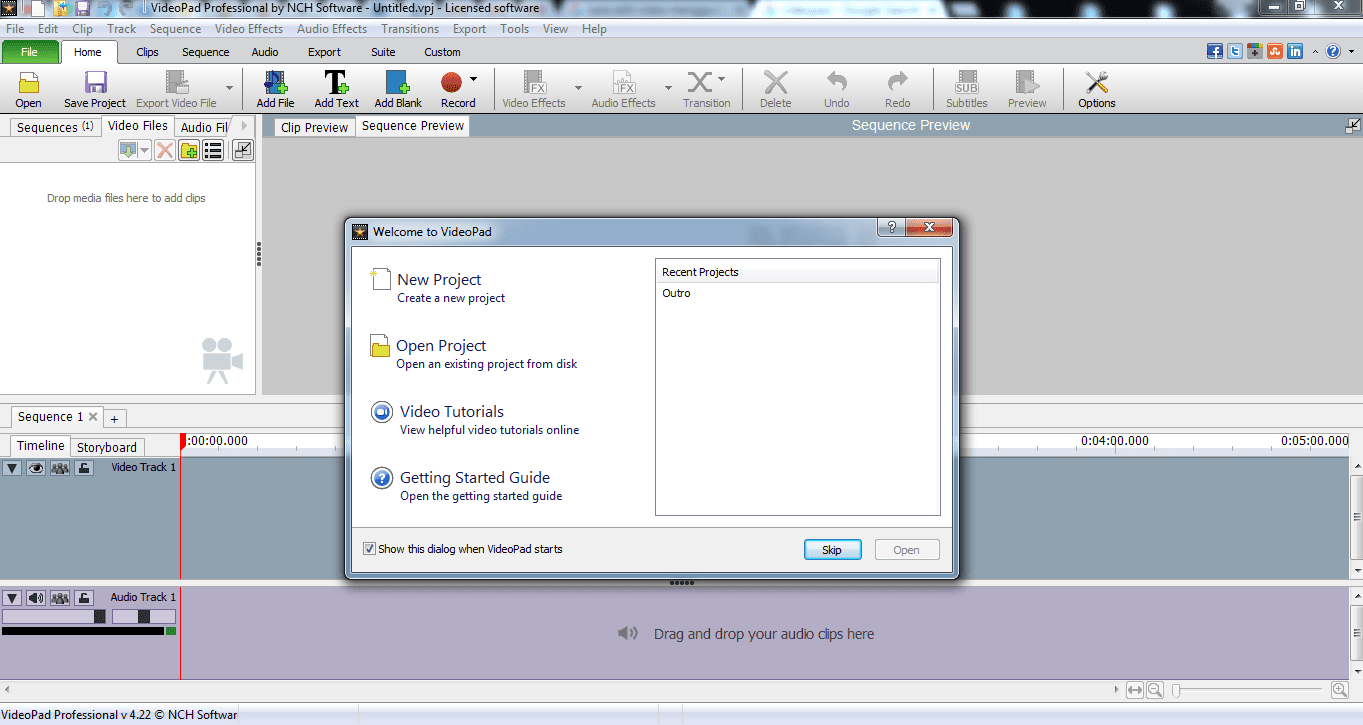Viewport: 1363px width, 725px height.
Task: Open the Export Video File dropdown arrow
Action: coord(229,88)
